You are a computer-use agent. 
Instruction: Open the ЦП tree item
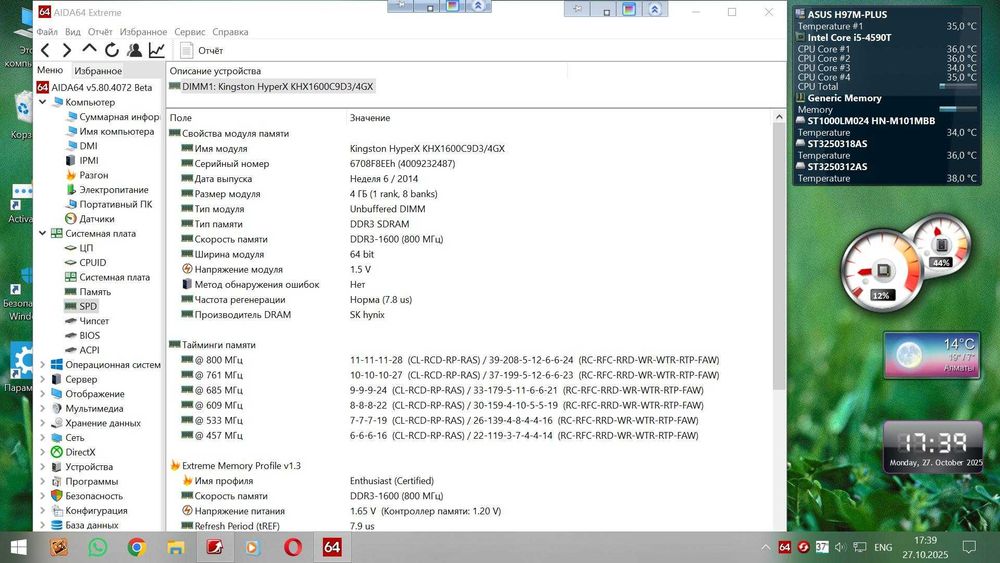pyautogui.click(x=79, y=248)
